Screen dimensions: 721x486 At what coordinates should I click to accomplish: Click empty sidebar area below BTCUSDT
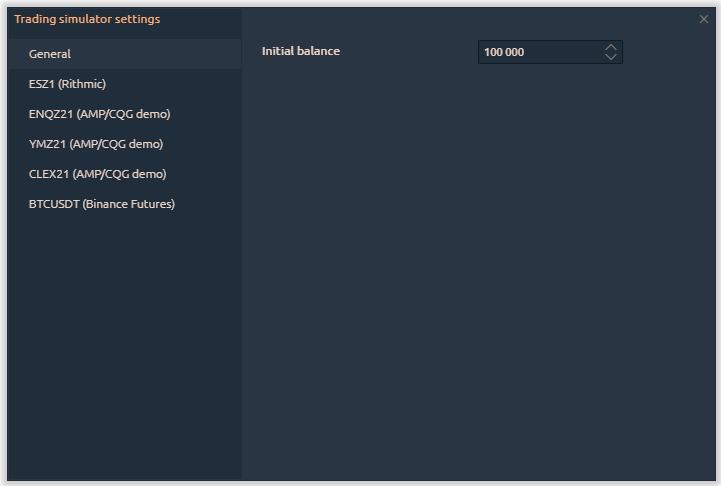pos(124,340)
